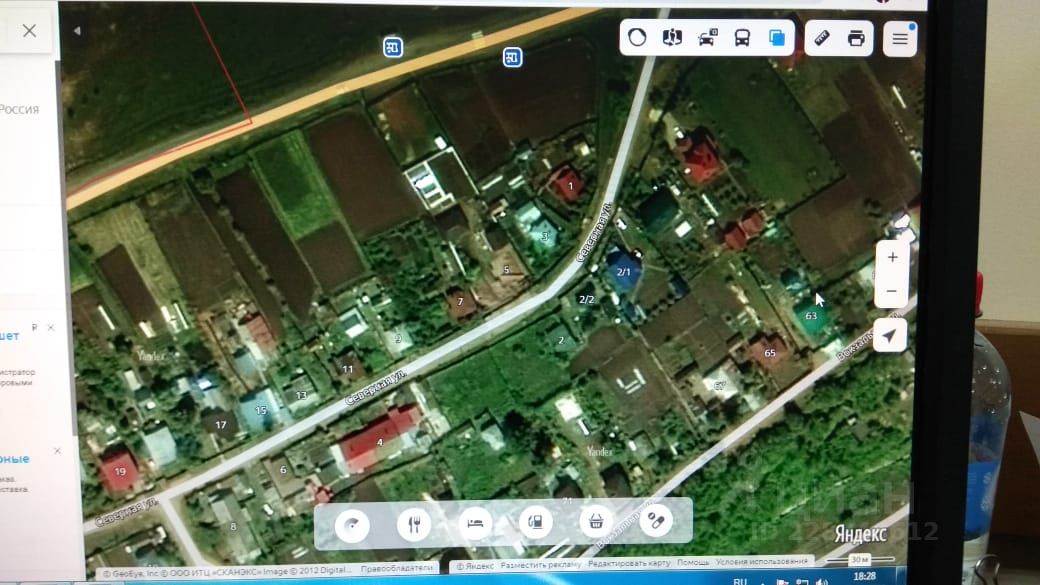This screenshot has height=585, width=1040.
Task: Click the blue stop marker beside the bus toolbar icon
Action: click(512, 58)
